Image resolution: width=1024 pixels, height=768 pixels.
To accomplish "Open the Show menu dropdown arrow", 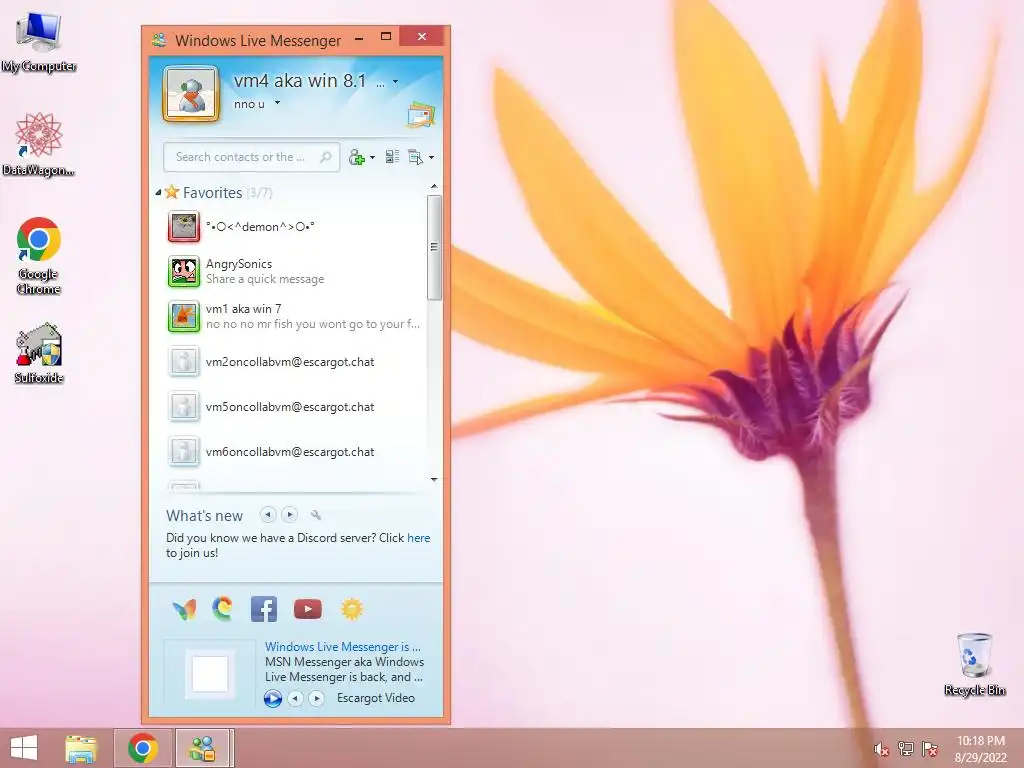I will point(431,157).
